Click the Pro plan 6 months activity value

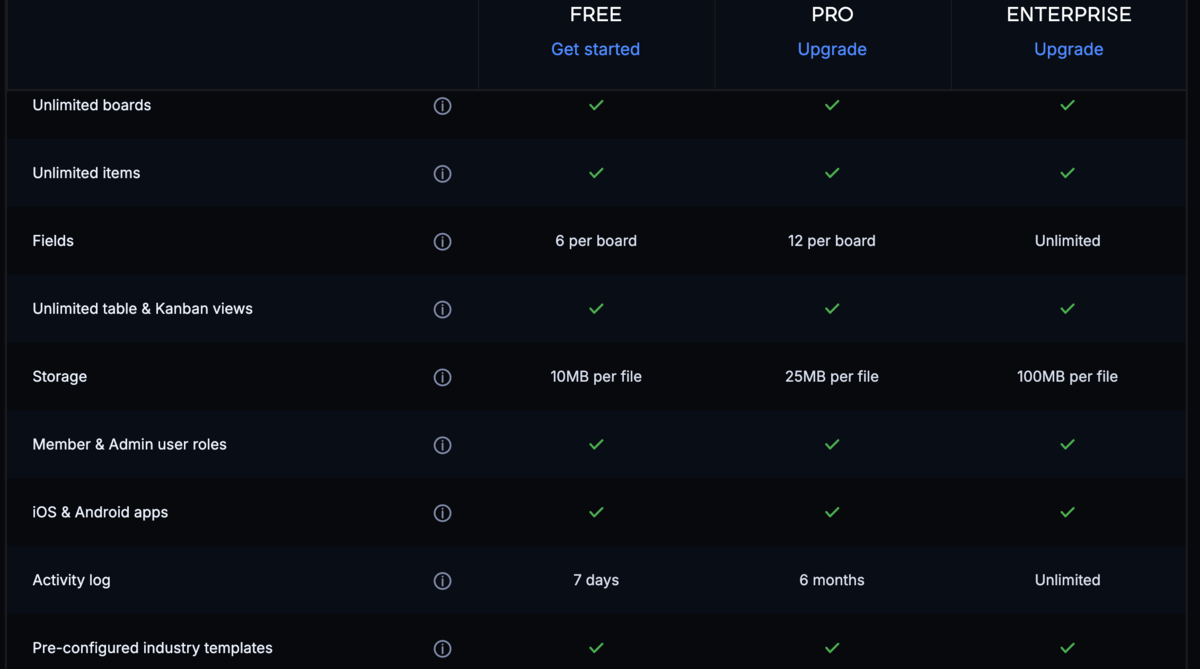click(832, 580)
